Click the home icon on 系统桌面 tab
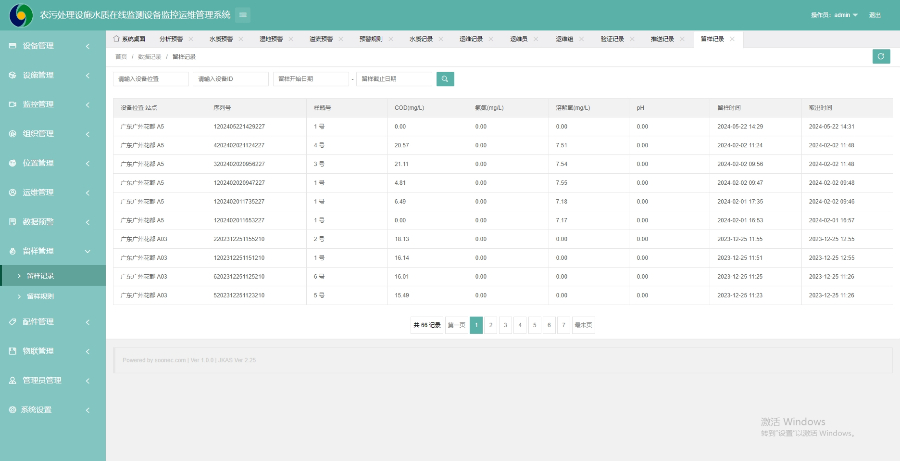Image resolution: width=900 pixels, height=461 pixels. click(x=116, y=39)
